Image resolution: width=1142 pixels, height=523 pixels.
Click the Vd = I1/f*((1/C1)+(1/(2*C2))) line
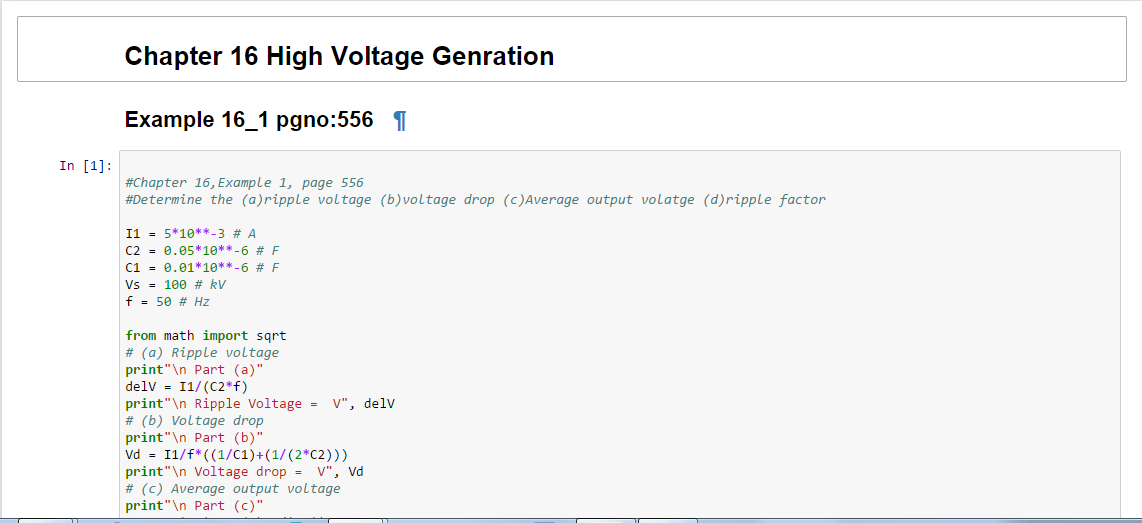(236, 455)
